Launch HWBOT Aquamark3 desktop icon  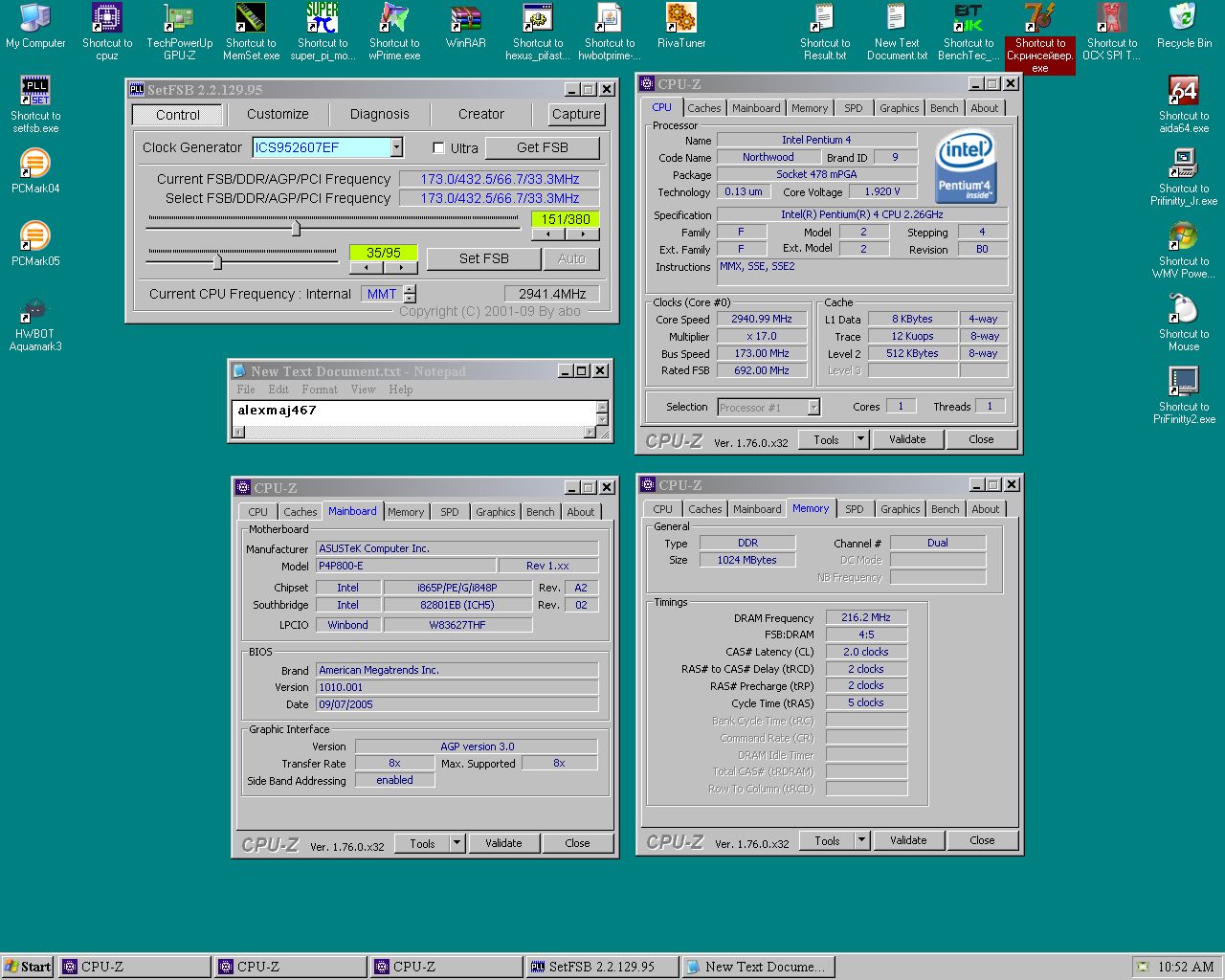click(35, 323)
